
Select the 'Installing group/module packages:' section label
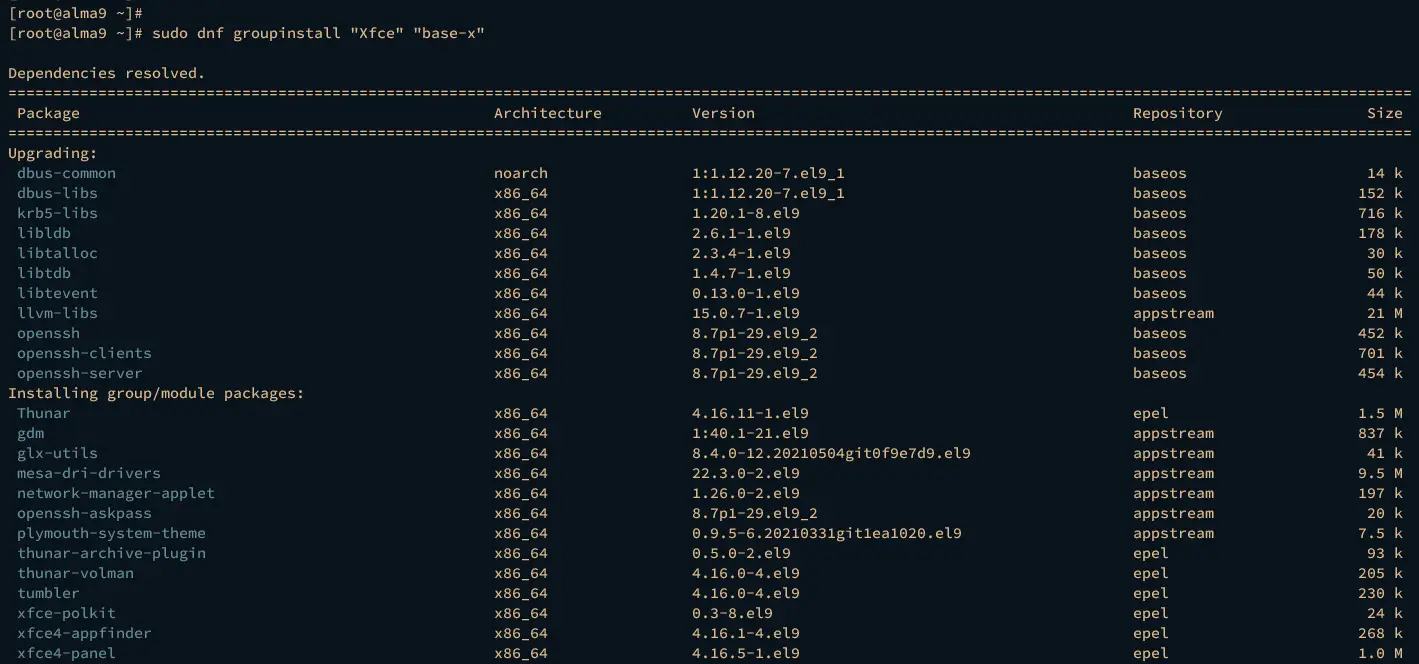coord(156,393)
